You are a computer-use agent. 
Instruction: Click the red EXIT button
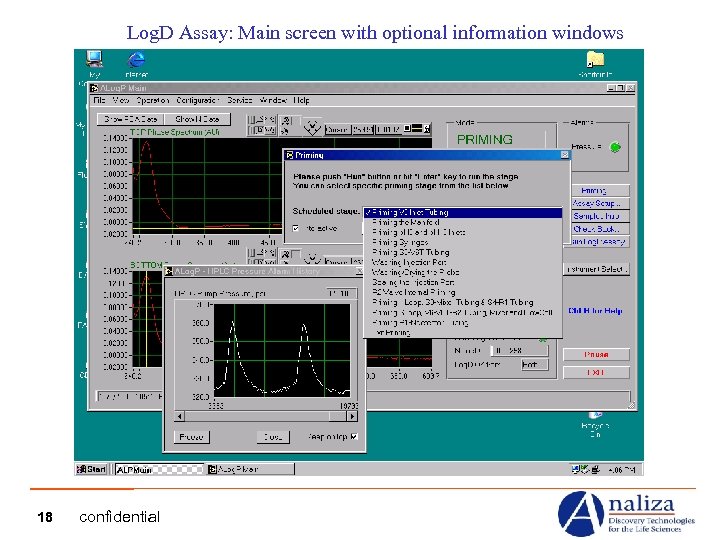(596, 372)
